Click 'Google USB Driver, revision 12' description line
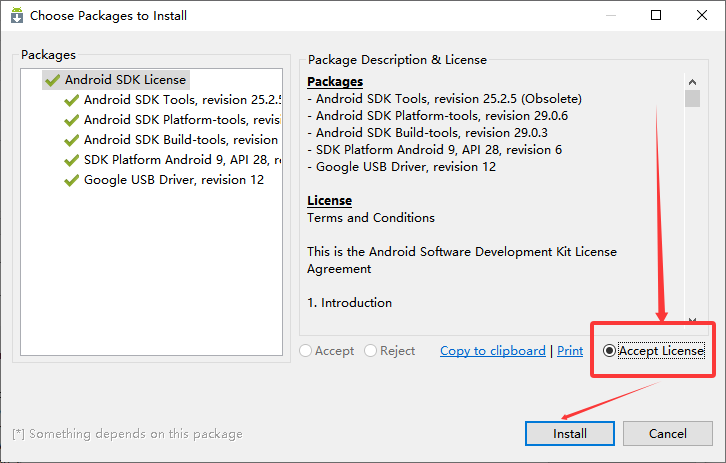This screenshot has width=726, height=463. pyautogui.click(x=401, y=167)
